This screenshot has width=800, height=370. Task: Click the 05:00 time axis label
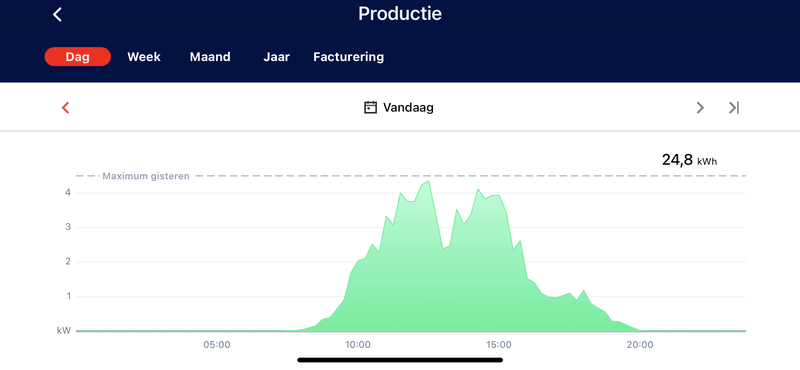[217, 345]
